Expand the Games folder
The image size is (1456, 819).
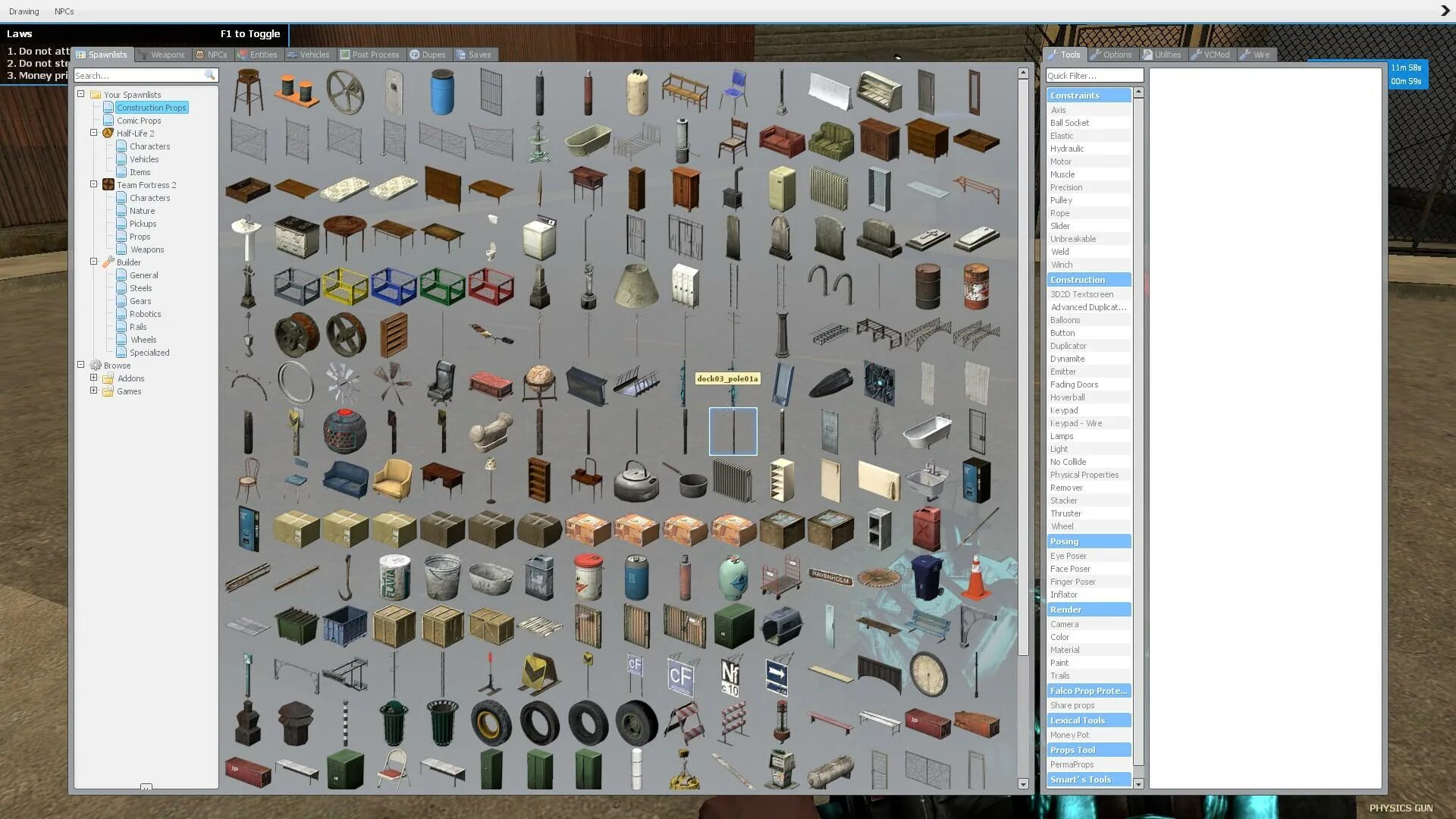click(x=94, y=391)
